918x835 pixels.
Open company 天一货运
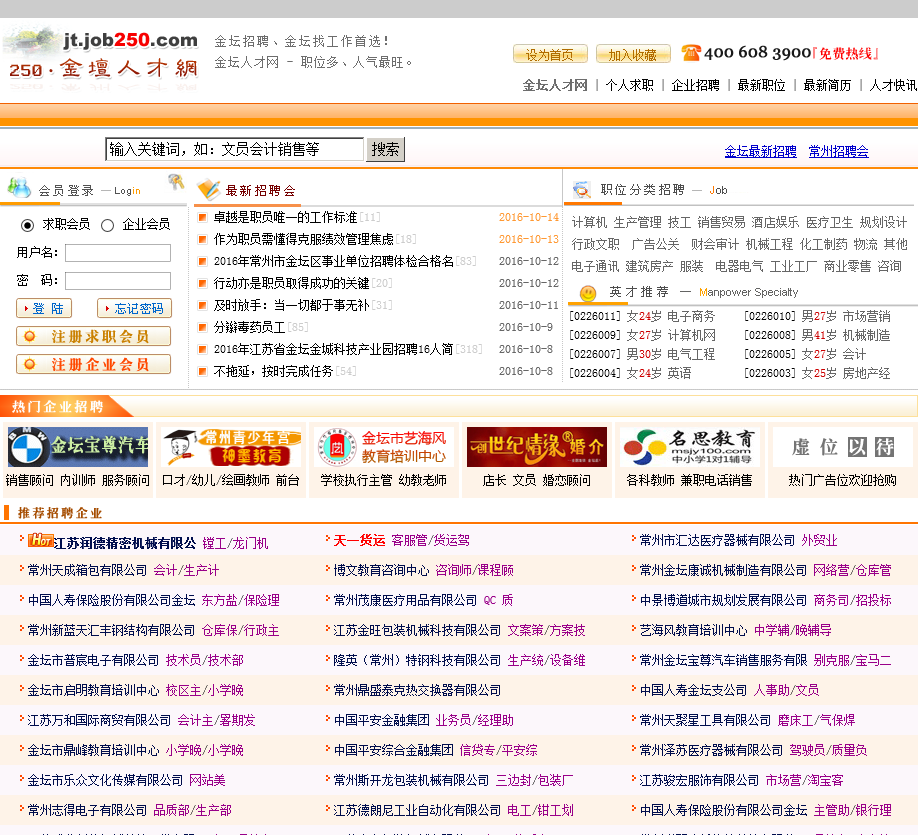click(359, 540)
